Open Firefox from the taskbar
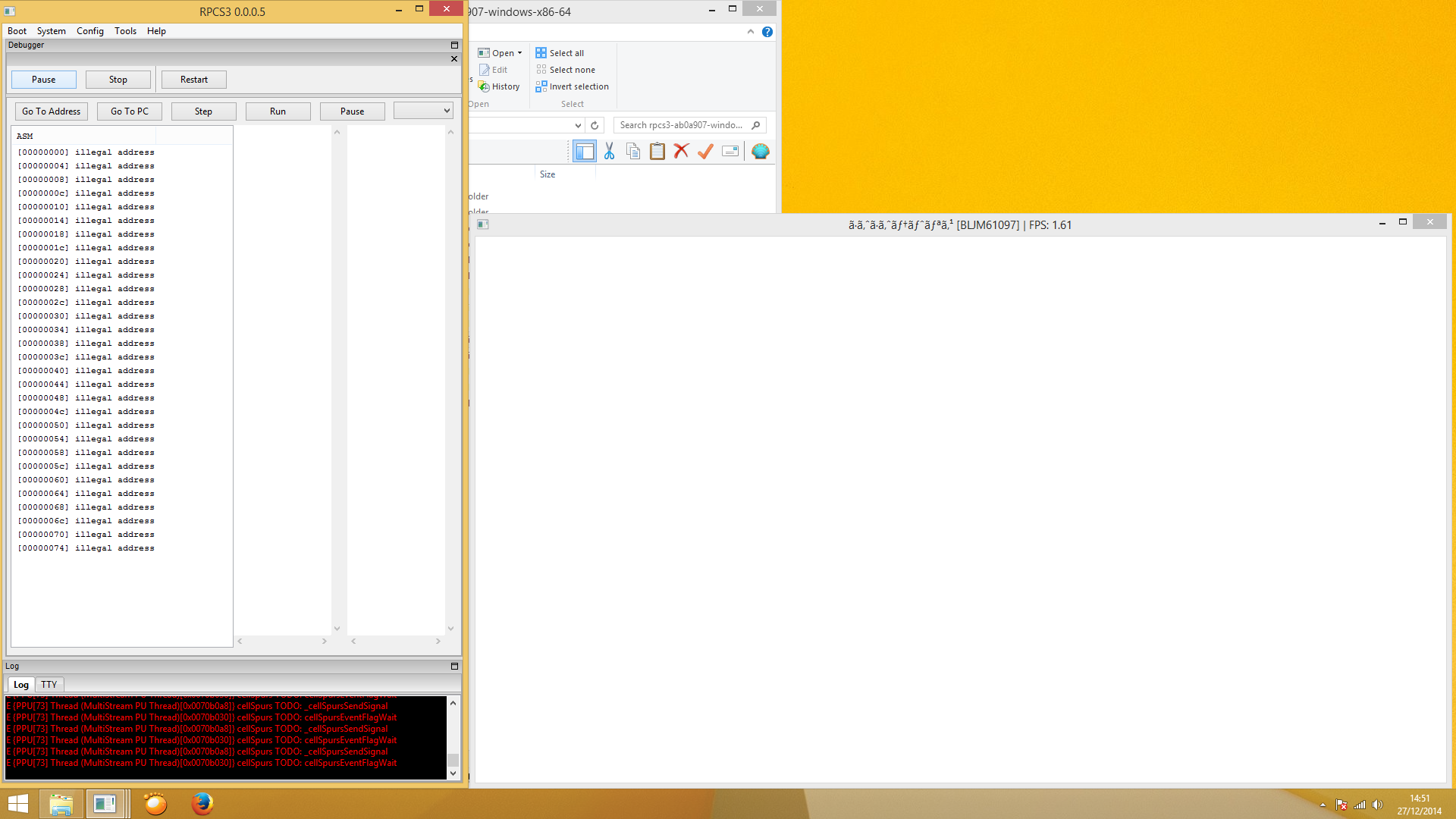 click(202, 803)
